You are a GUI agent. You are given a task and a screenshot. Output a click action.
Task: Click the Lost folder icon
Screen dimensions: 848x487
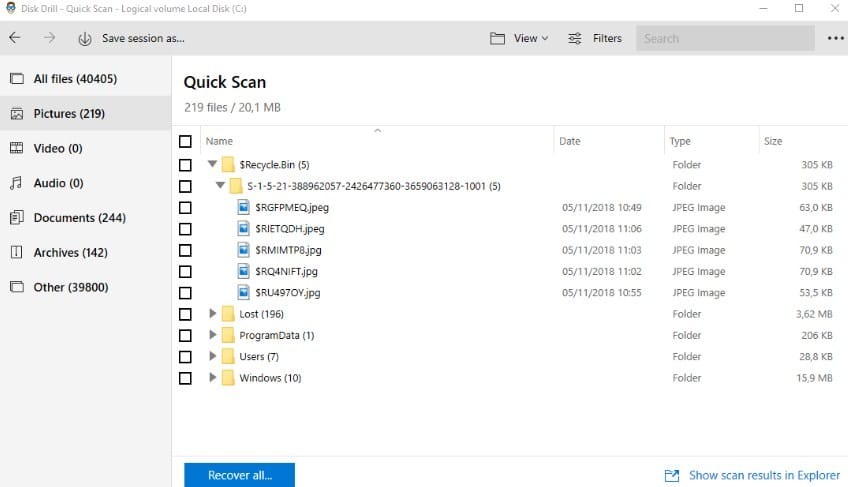(228, 314)
